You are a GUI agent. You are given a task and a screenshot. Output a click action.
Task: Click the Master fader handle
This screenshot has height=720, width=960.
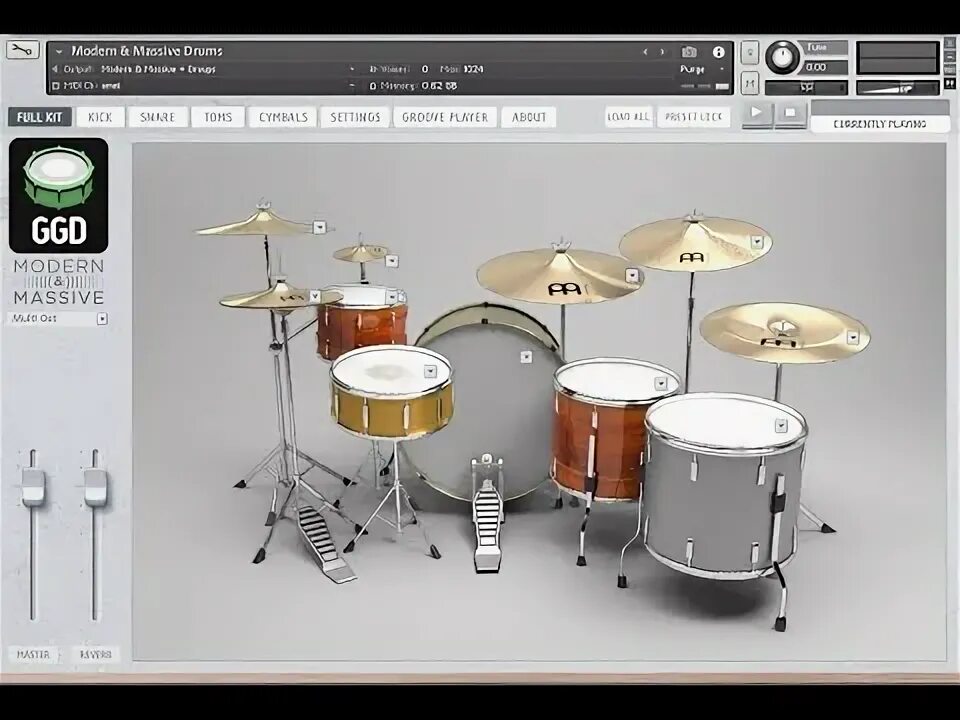[x=34, y=487]
